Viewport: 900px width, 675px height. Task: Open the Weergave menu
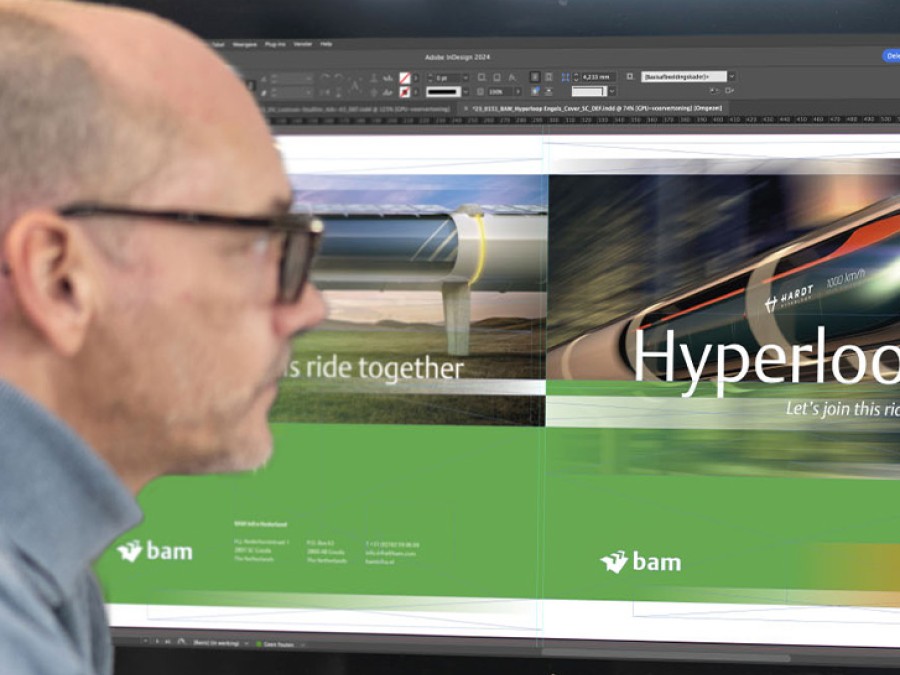point(245,44)
